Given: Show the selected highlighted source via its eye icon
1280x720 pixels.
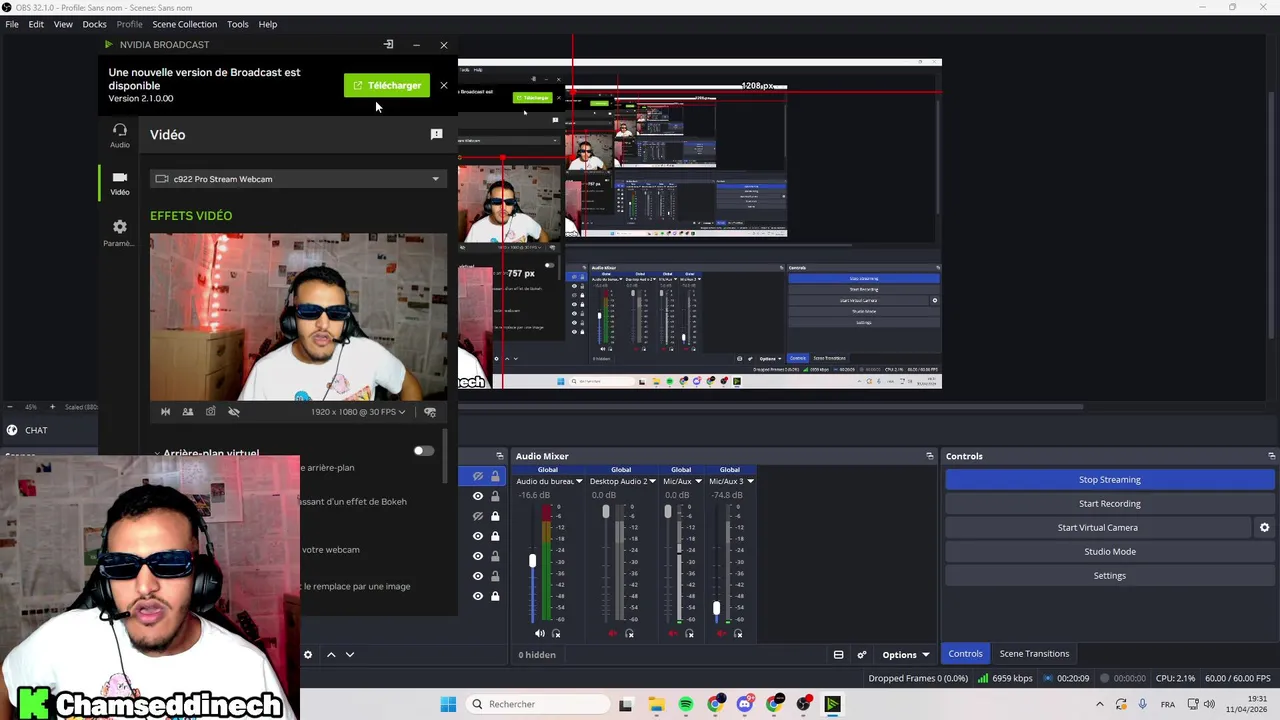Looking at the screenshot, I should [478, 476].
